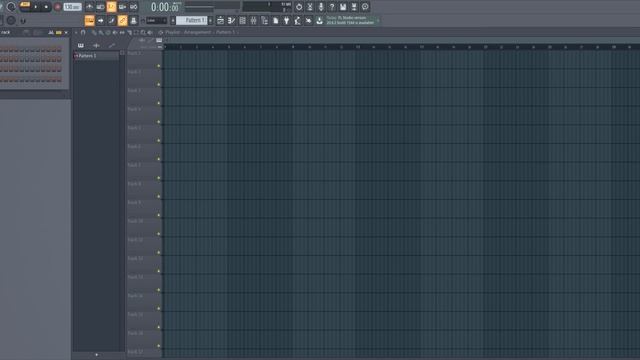Select Pattern 1 in the picker list

pos(96,56)
